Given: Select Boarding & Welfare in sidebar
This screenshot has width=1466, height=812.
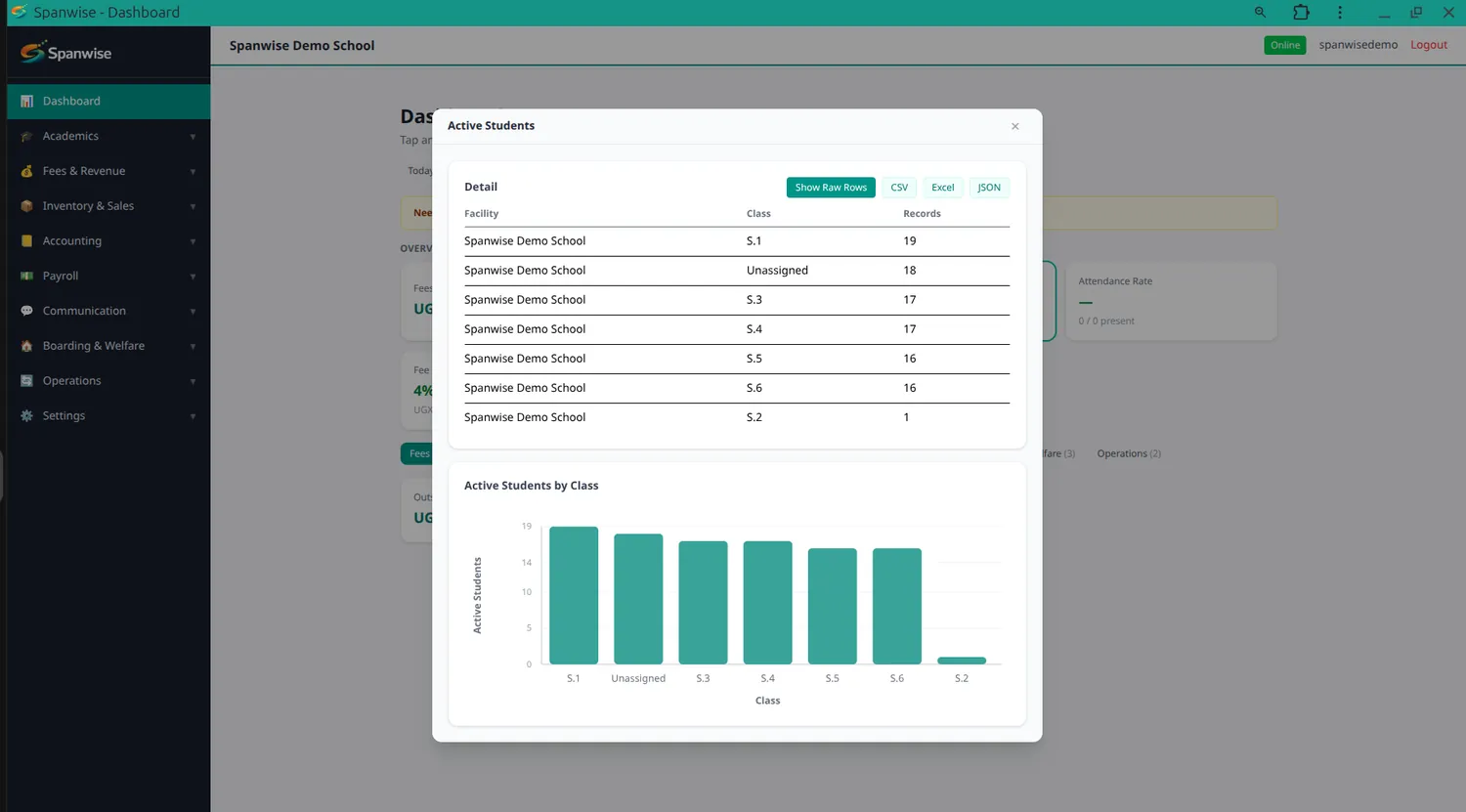Looking at the screenshot, I should (108, 346).
